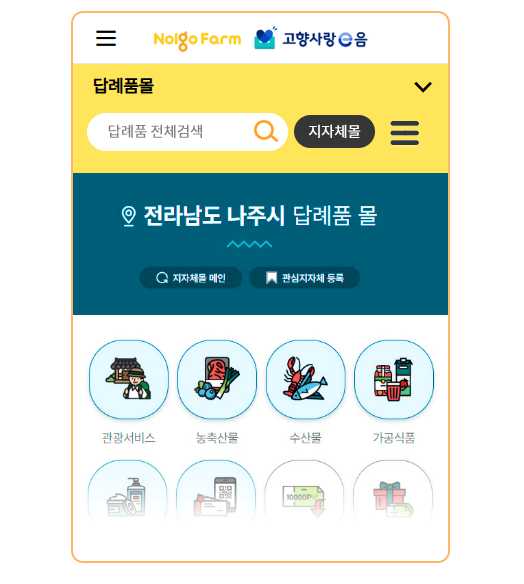Select the 수산물 category icon
524x584 pixels.
click(x=305, y=380)
